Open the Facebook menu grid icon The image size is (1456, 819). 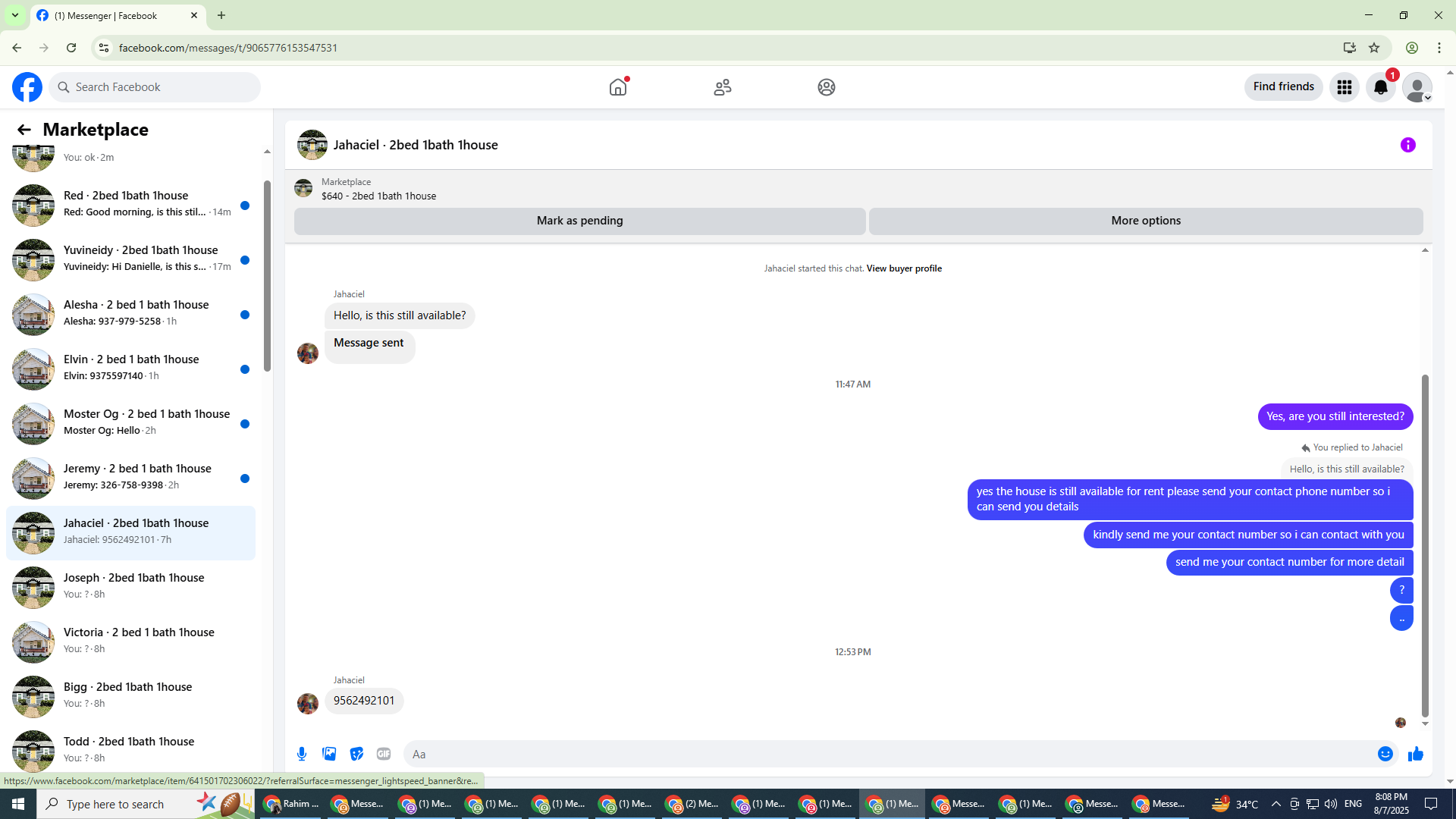pos(1345,87)
